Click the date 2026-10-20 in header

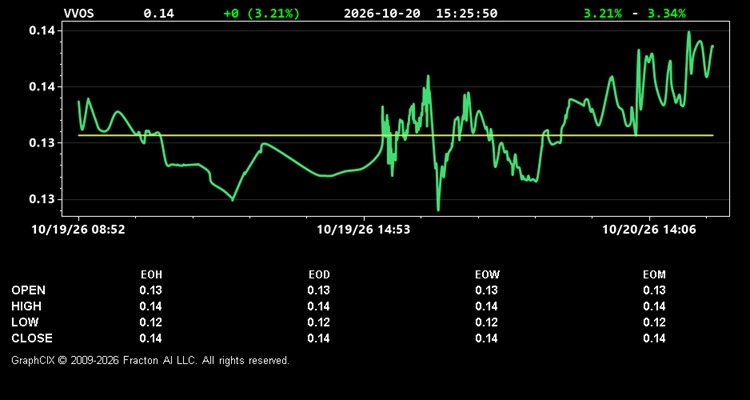tap(382, 13)
